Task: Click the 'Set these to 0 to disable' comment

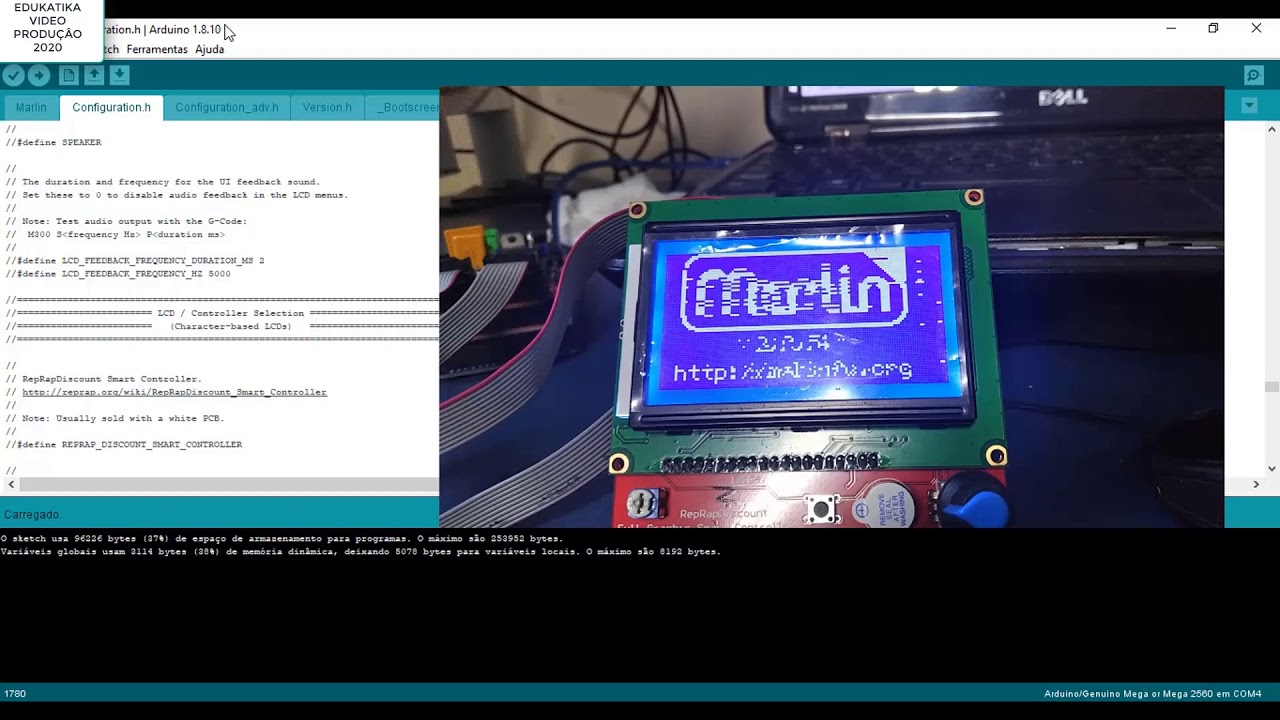Action: (x=177, y=195)
